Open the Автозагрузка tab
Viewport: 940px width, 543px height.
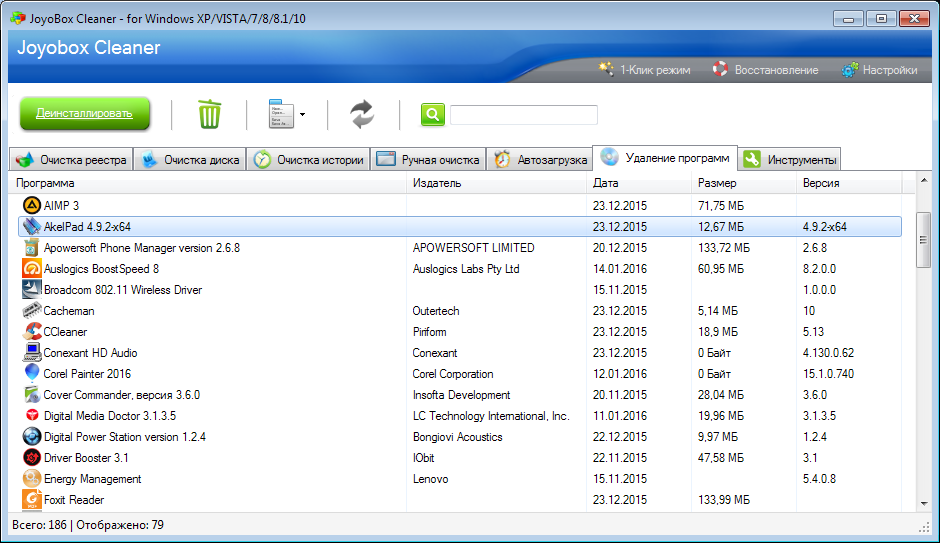coord(540,160)
